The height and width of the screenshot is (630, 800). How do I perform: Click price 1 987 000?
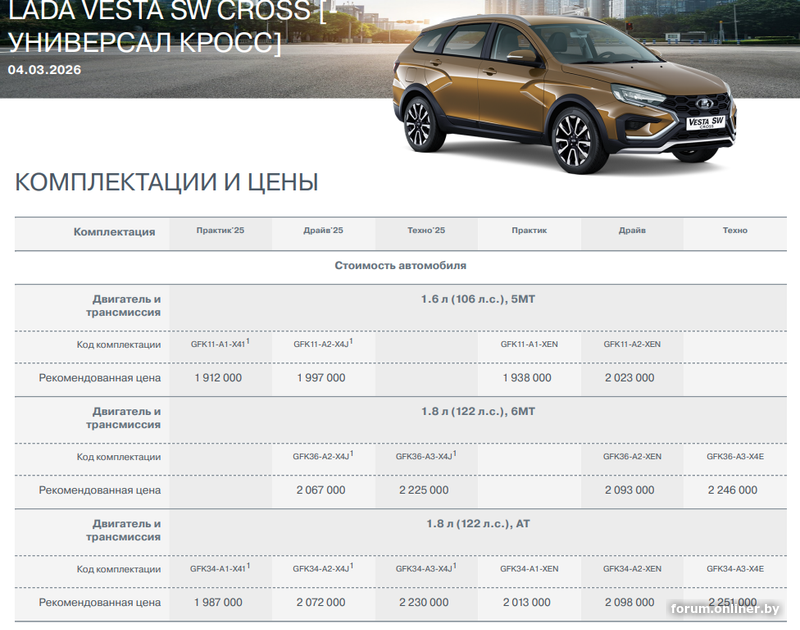218,602
